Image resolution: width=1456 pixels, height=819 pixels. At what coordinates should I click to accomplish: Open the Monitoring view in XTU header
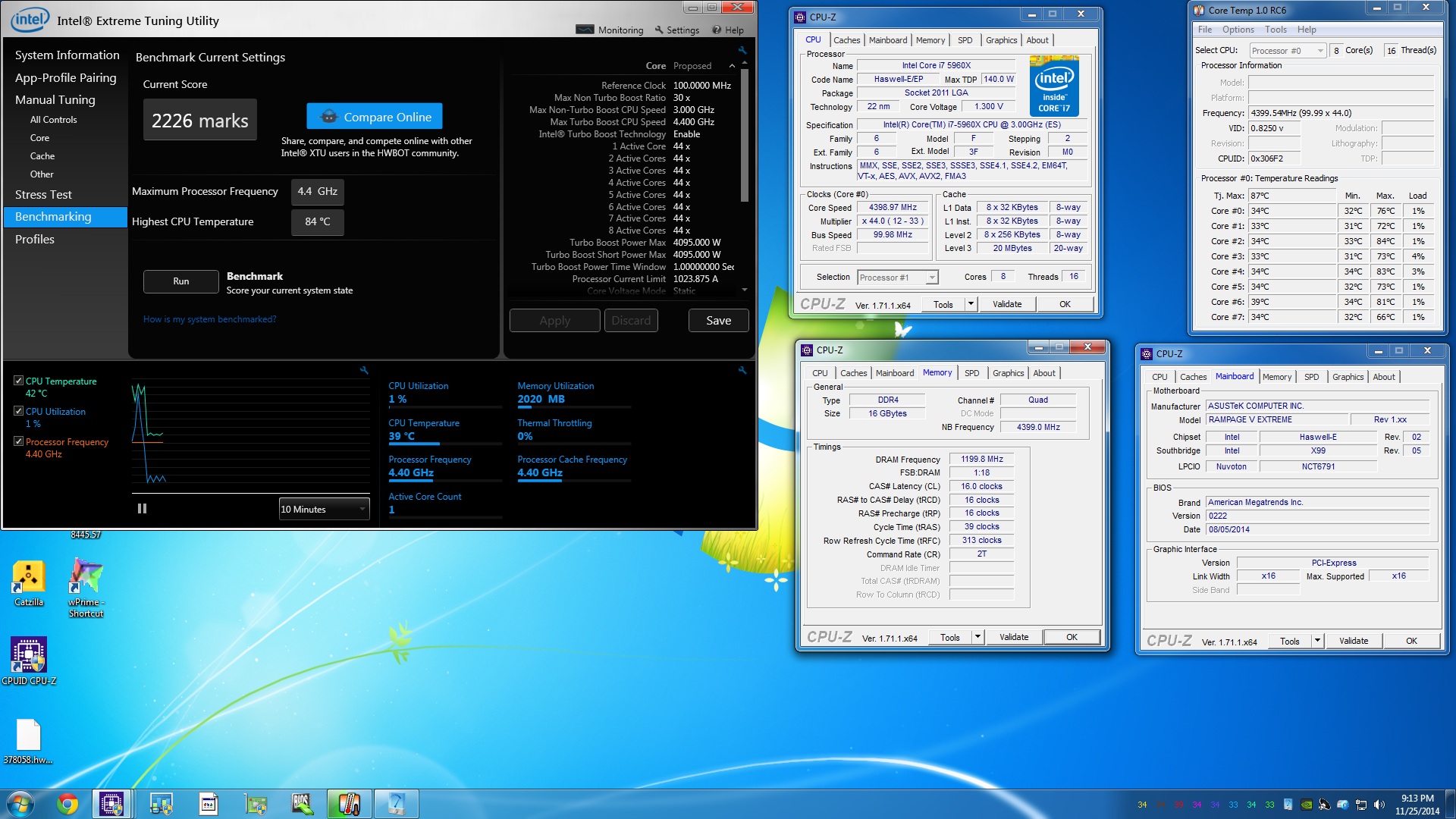coord(610,30)
